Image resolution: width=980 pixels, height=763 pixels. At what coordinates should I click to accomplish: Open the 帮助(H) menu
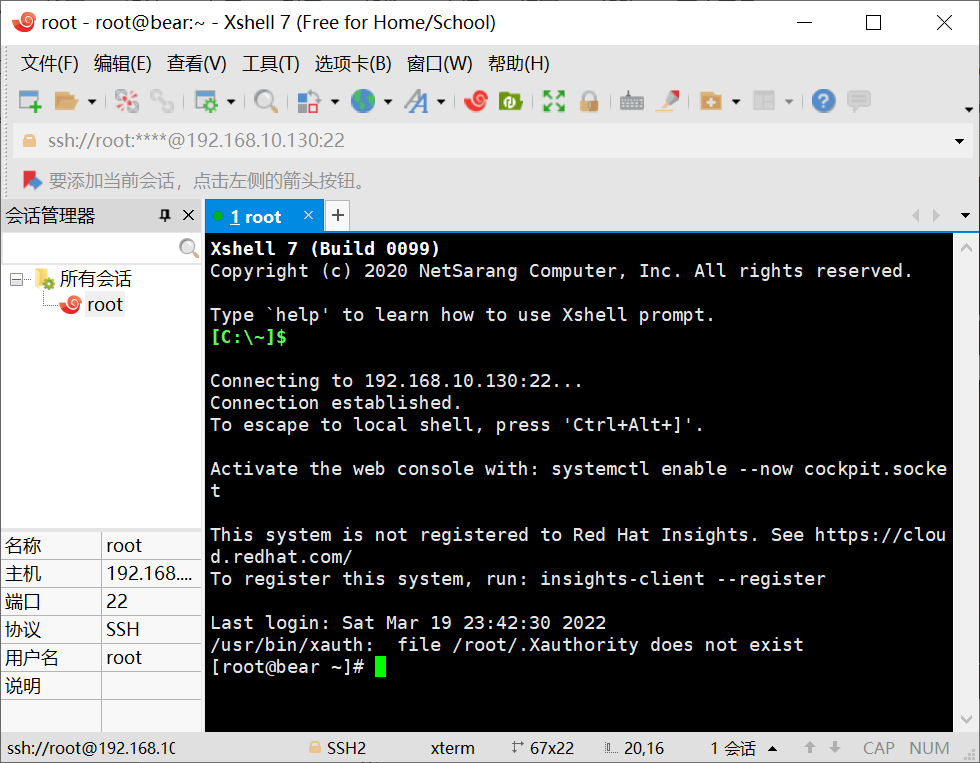click(519, 64)
